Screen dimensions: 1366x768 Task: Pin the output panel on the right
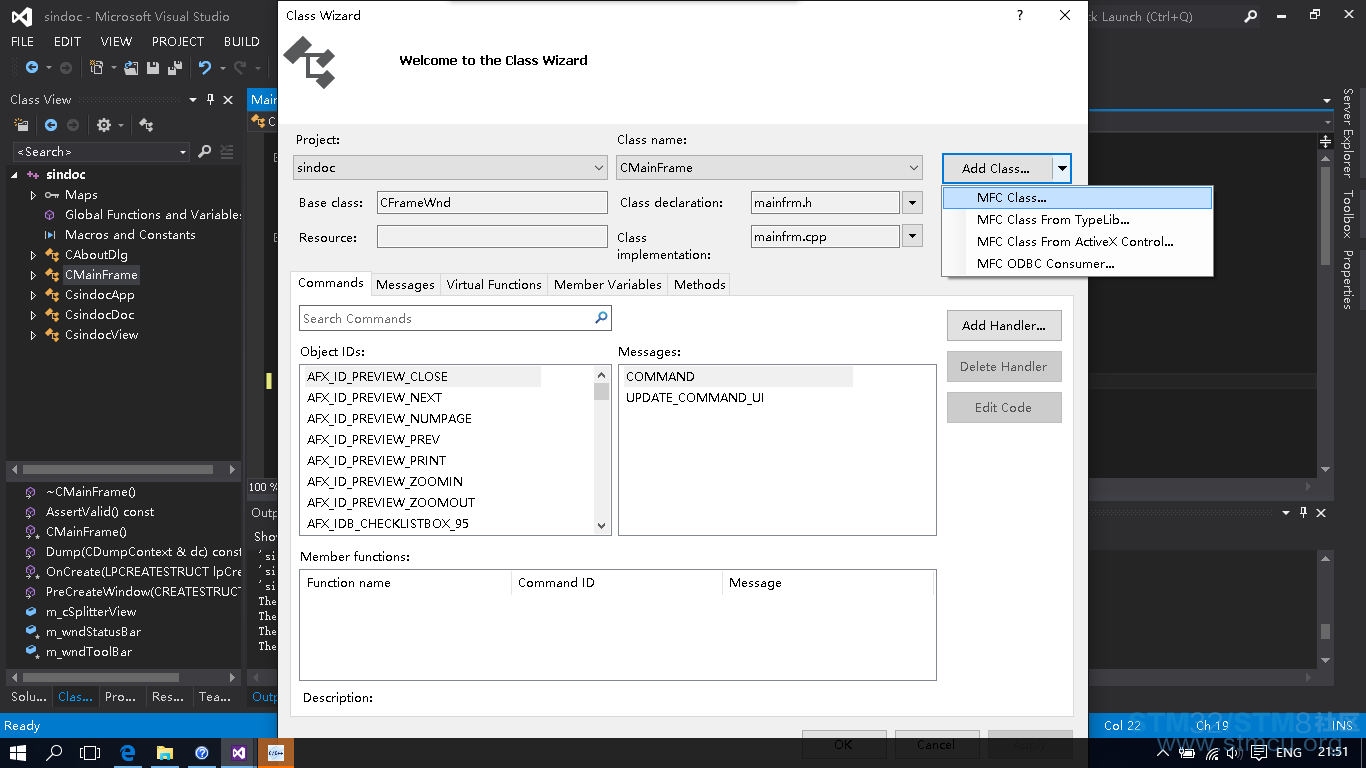1303,512
